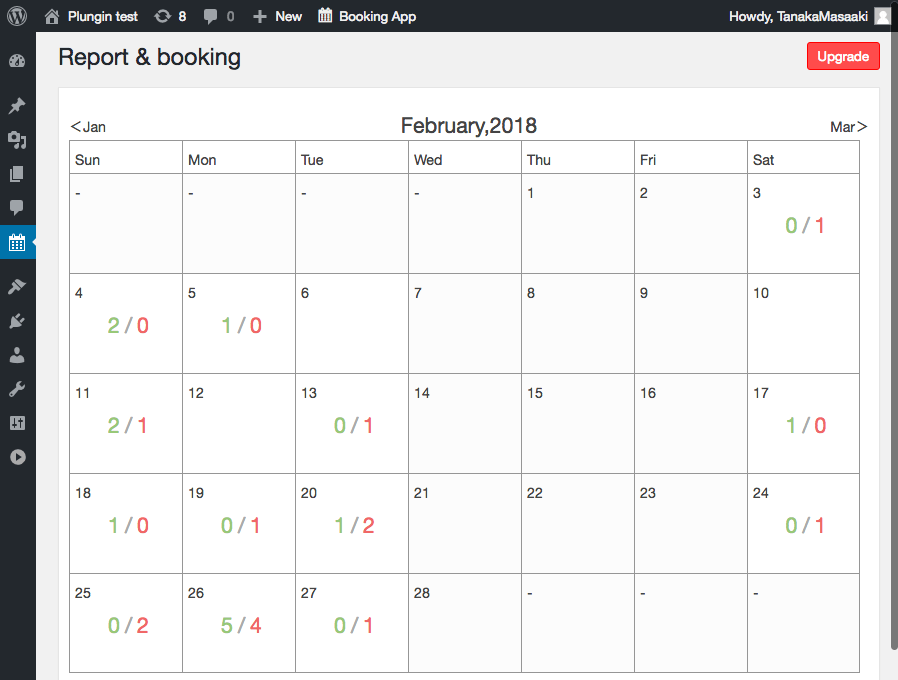This screenshot has width=898, height=680.
Task: Open Settings sliders icon in sidebar
Action: 17,423
